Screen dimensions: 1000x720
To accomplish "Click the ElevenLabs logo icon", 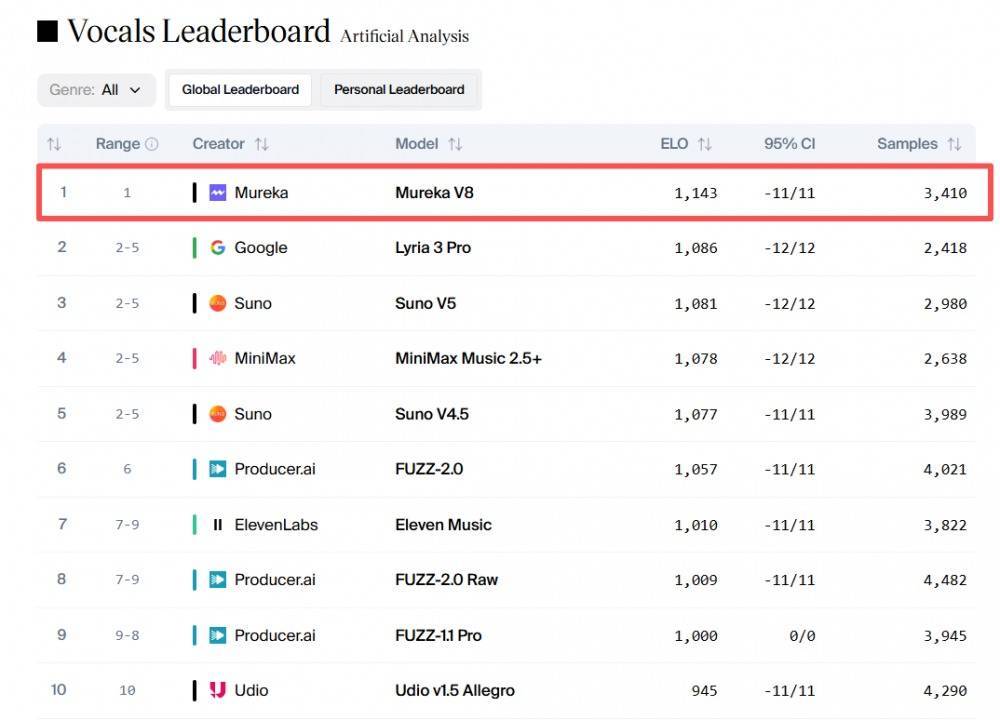I will point(218,524).
